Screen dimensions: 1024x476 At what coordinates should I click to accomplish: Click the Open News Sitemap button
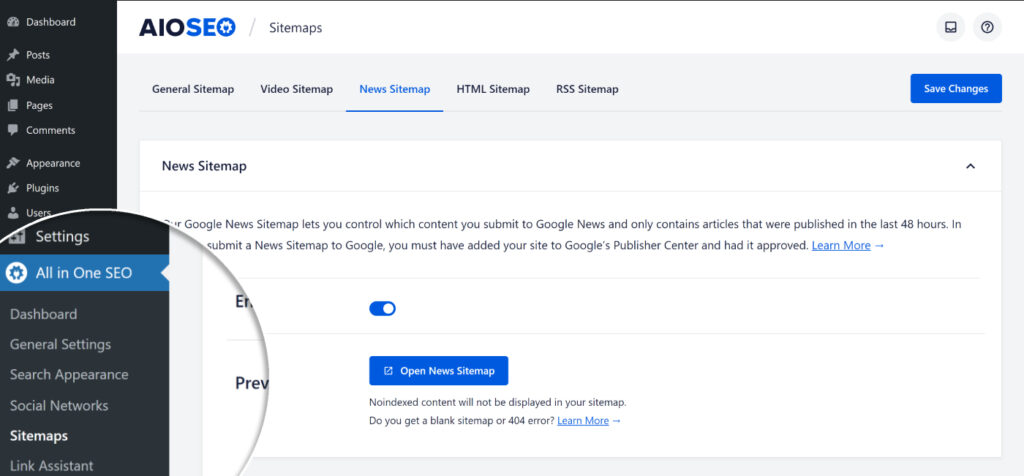pyautogui.click(x=438, y=371)
